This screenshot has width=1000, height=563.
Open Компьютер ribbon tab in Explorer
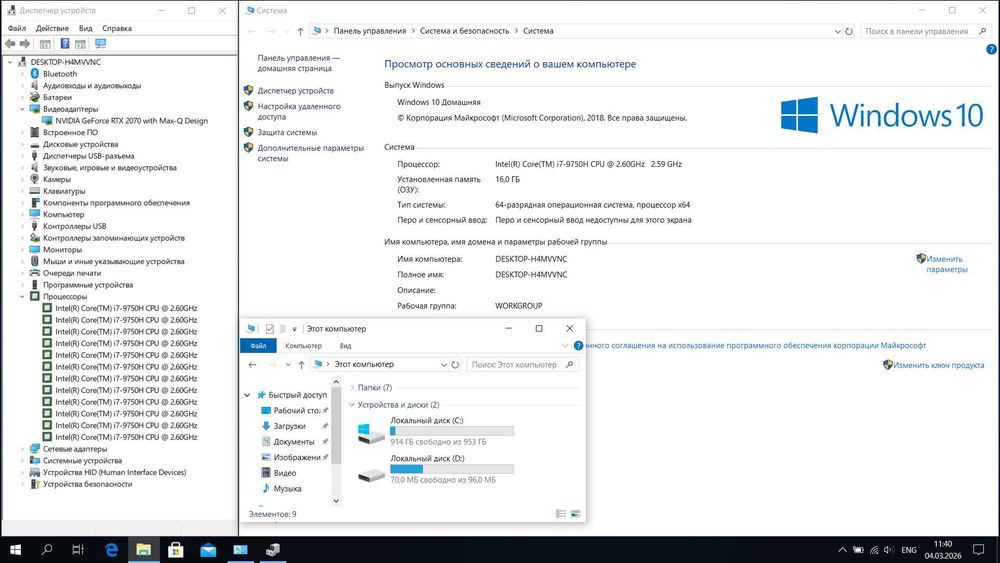pyautogui.click(x=303, y=346)
